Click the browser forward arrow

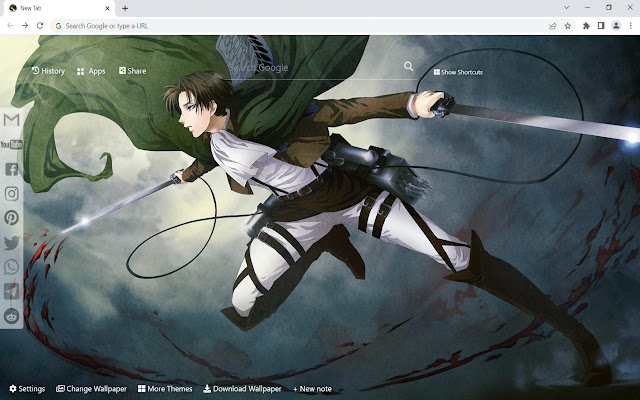(x=25, y=26)
